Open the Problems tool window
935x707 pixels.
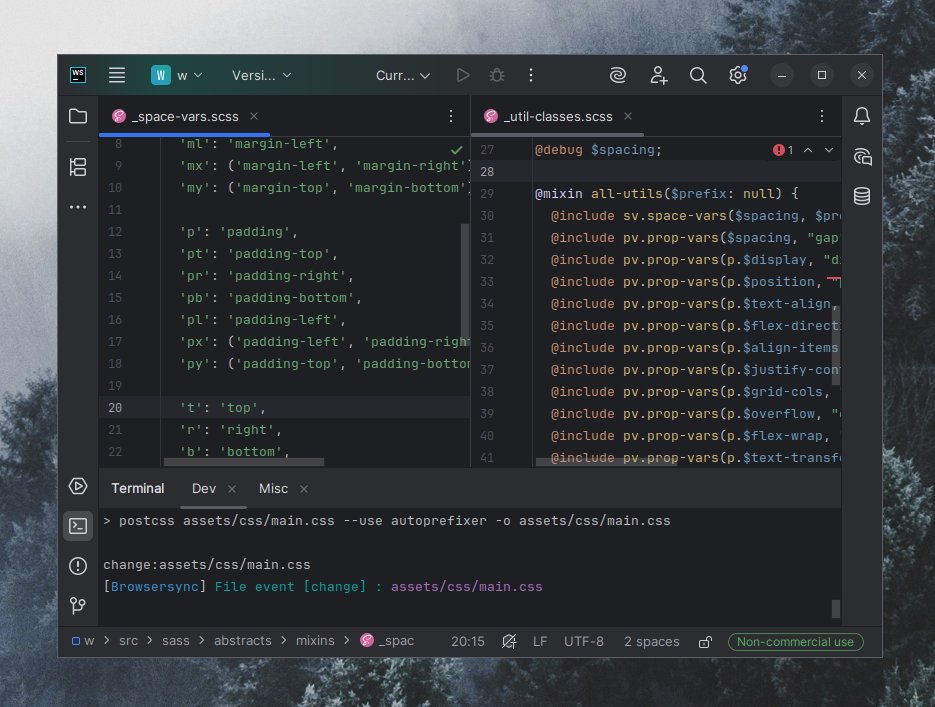click(x=78, y=566)
